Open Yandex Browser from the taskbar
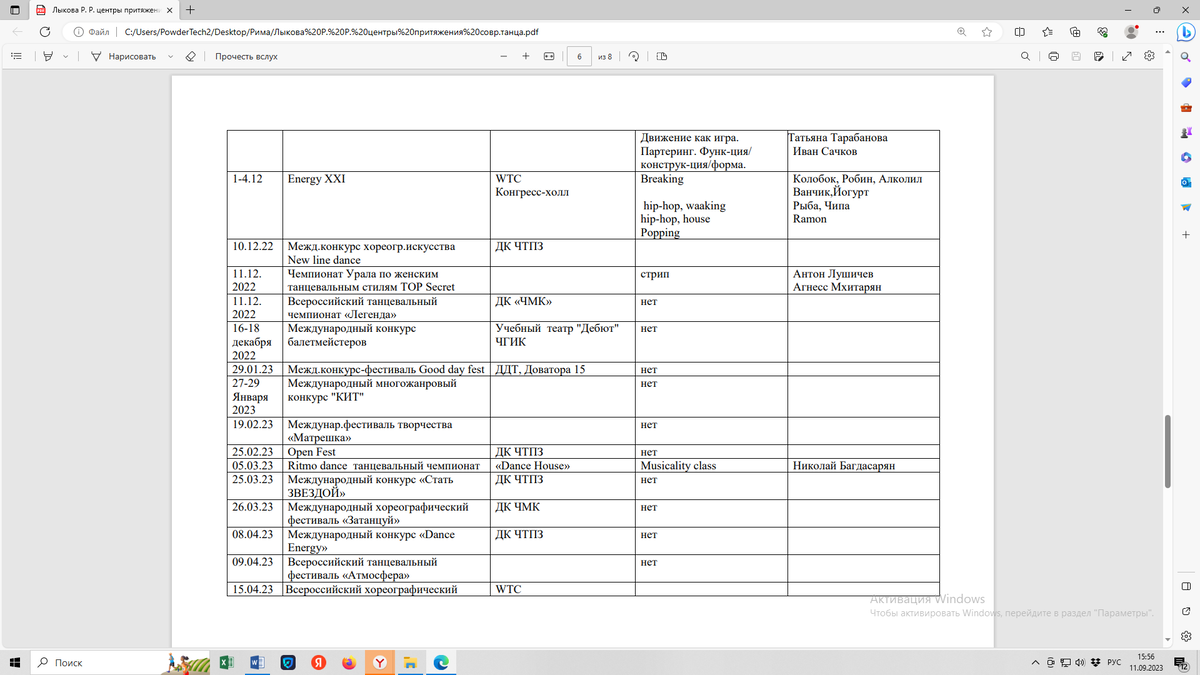This screenshot has height=675, width=1200. [x=380, y=662]
